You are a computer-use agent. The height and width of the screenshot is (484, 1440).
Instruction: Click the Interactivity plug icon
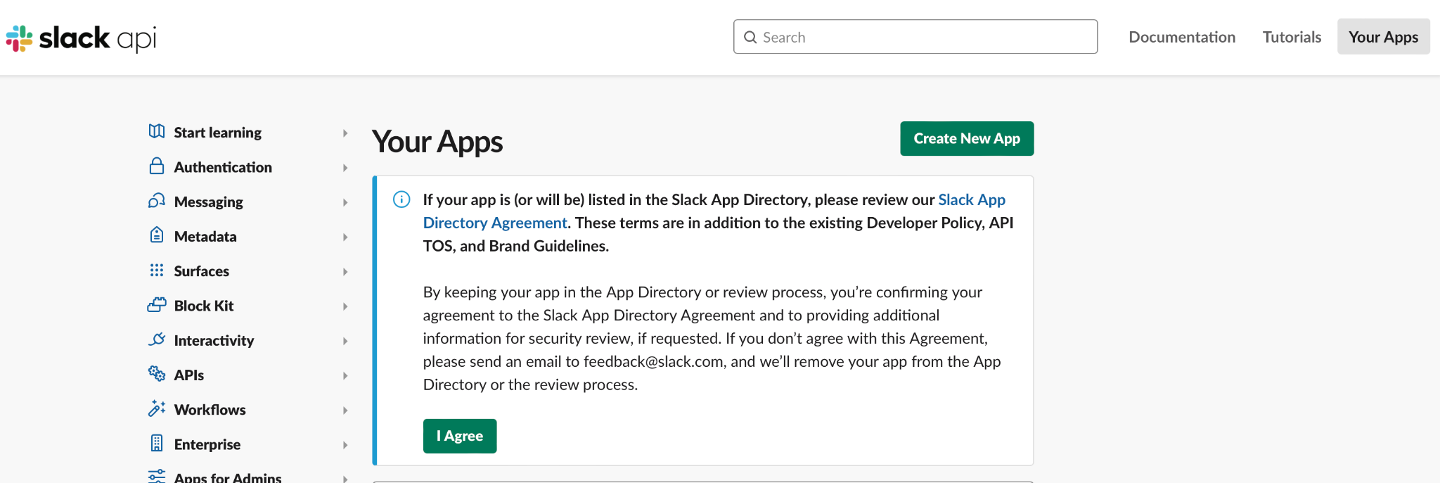156,340
